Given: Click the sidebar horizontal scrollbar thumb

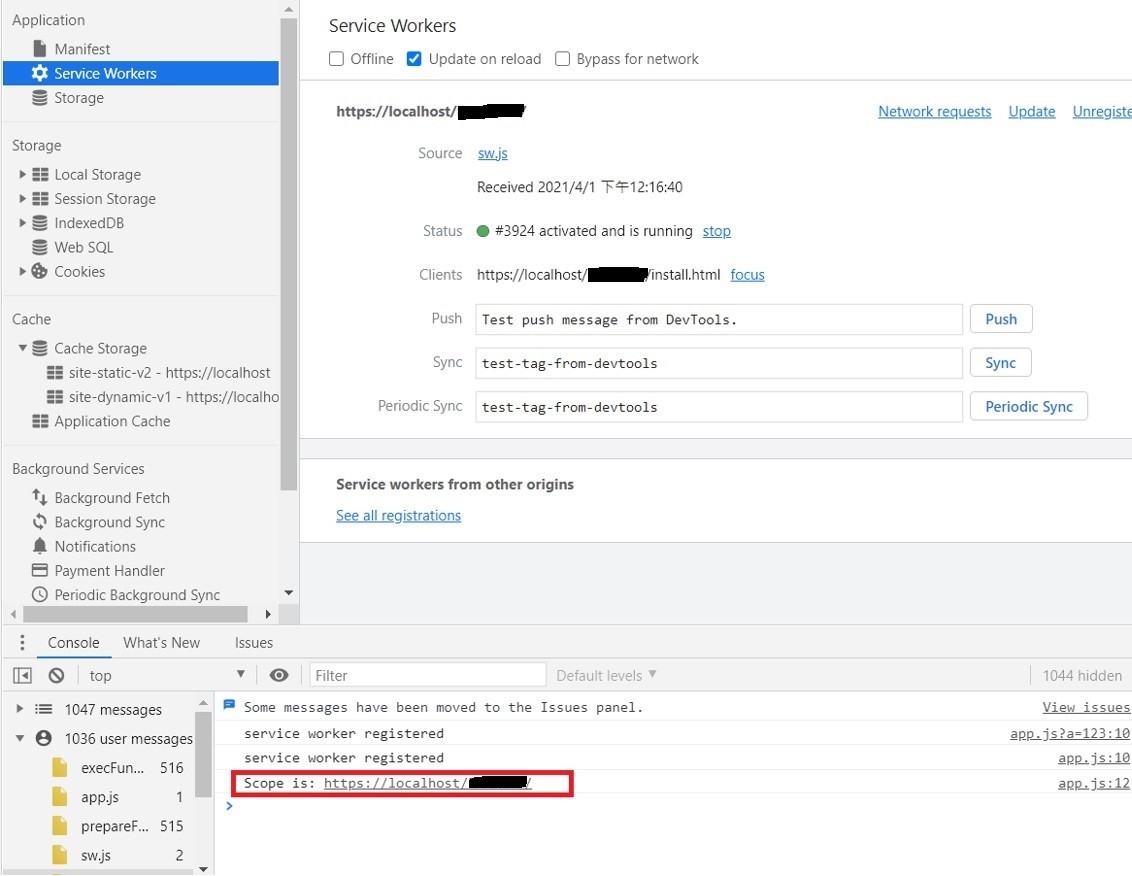Looking at the screenshot, I should (x=135, y=614).
